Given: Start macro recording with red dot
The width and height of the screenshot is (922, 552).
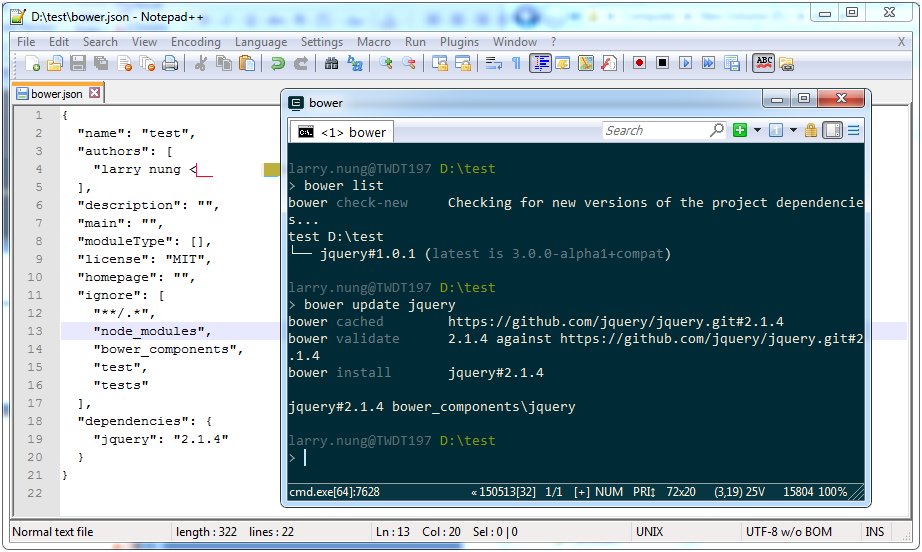Looking at the screenshot, I should click(x=640, y=63).
